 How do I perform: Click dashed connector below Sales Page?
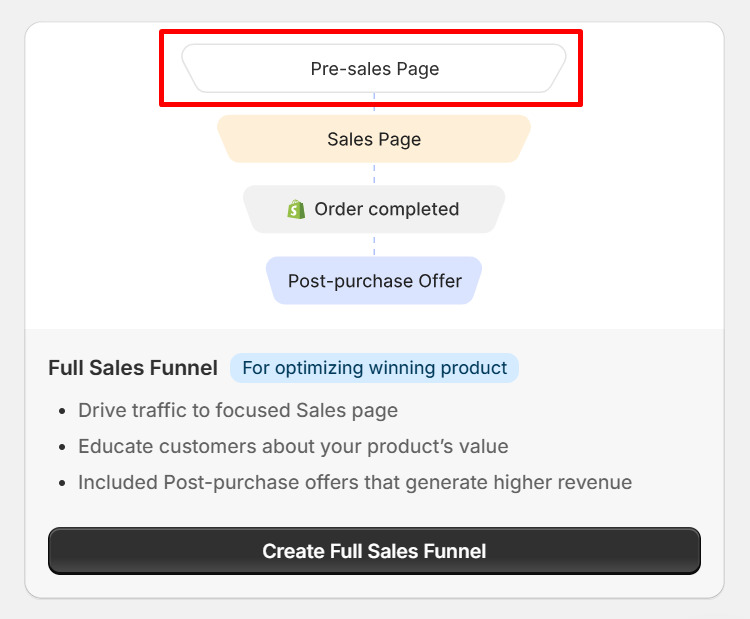pos(374,174)
